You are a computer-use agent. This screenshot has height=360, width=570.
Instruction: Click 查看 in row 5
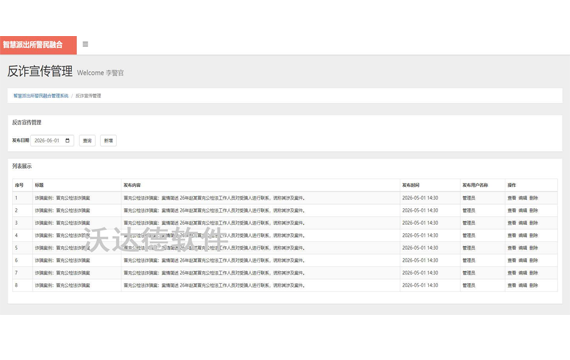point(512,248)
